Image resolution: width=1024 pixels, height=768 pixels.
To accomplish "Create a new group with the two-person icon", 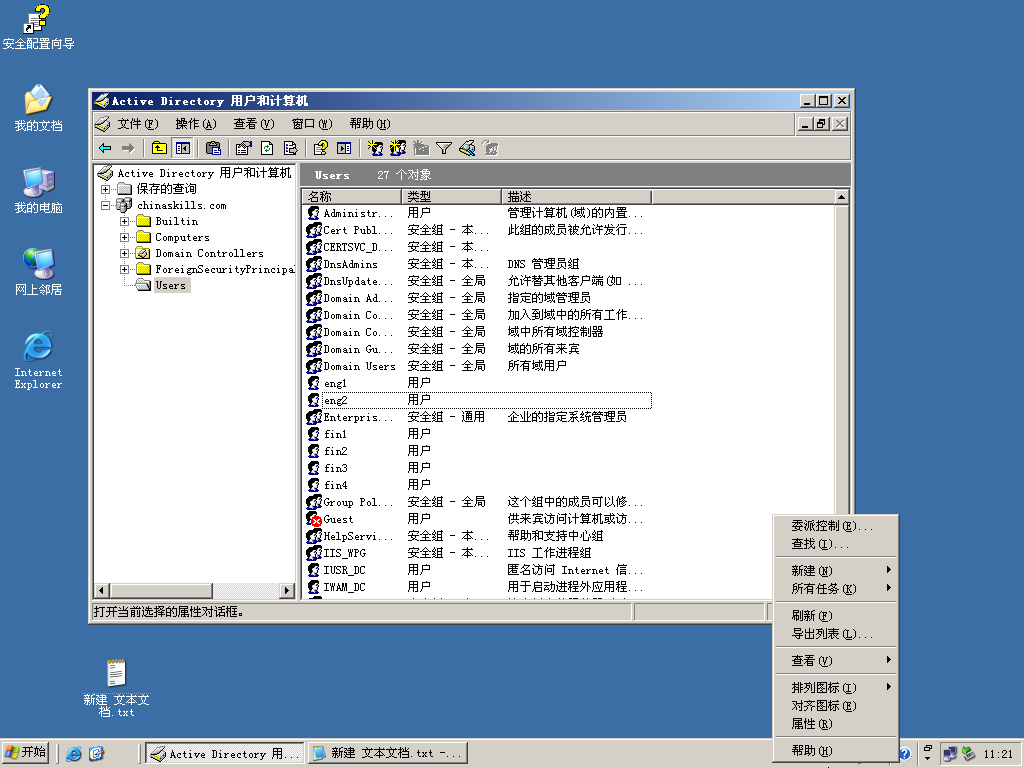I will pos(398,148).
